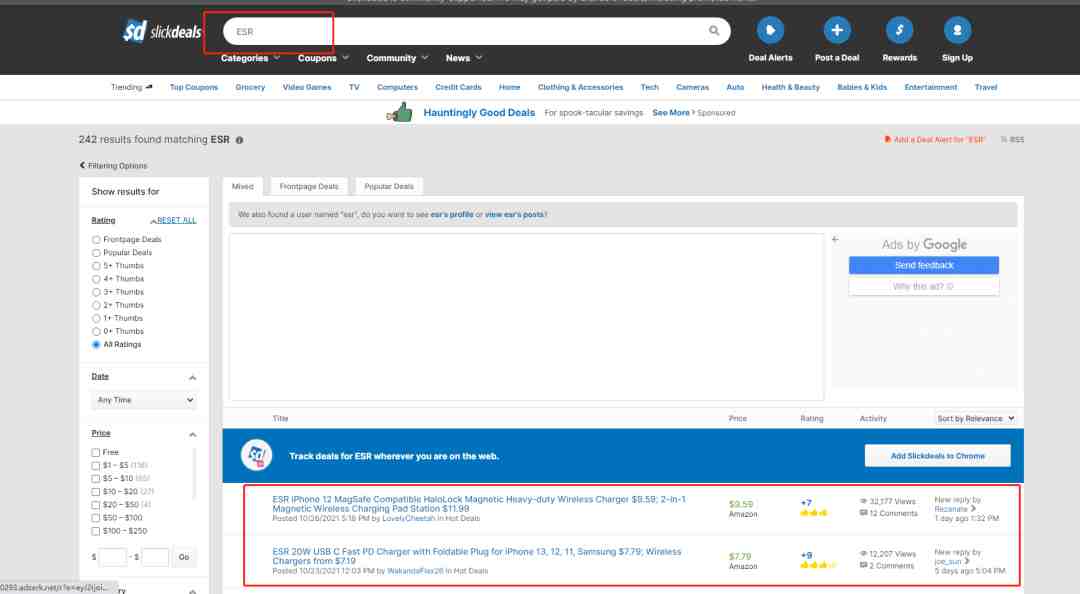This screenshot has height=594, width=1080.
Task: Expand the Categories dropdown menu
Action: (x=251, y=58)
